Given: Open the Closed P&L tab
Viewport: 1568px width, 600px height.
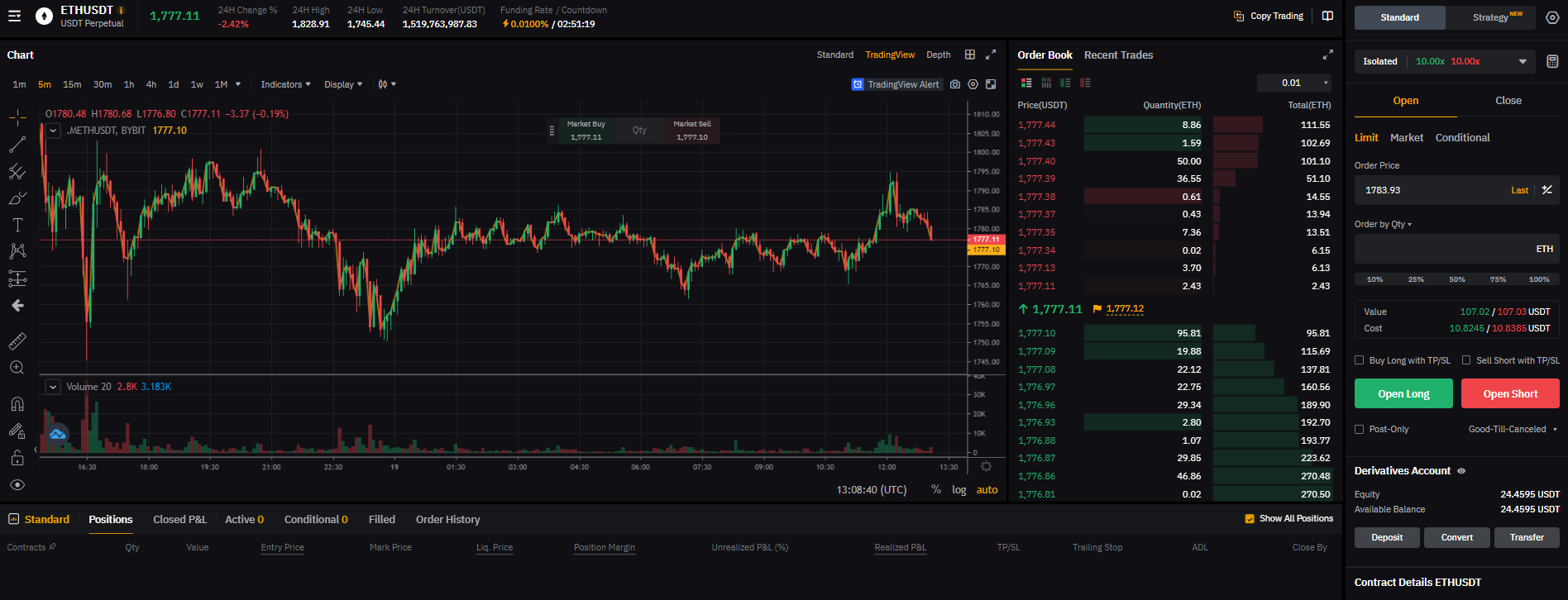Looking at the screenshot, I should (x=179, y=520).
